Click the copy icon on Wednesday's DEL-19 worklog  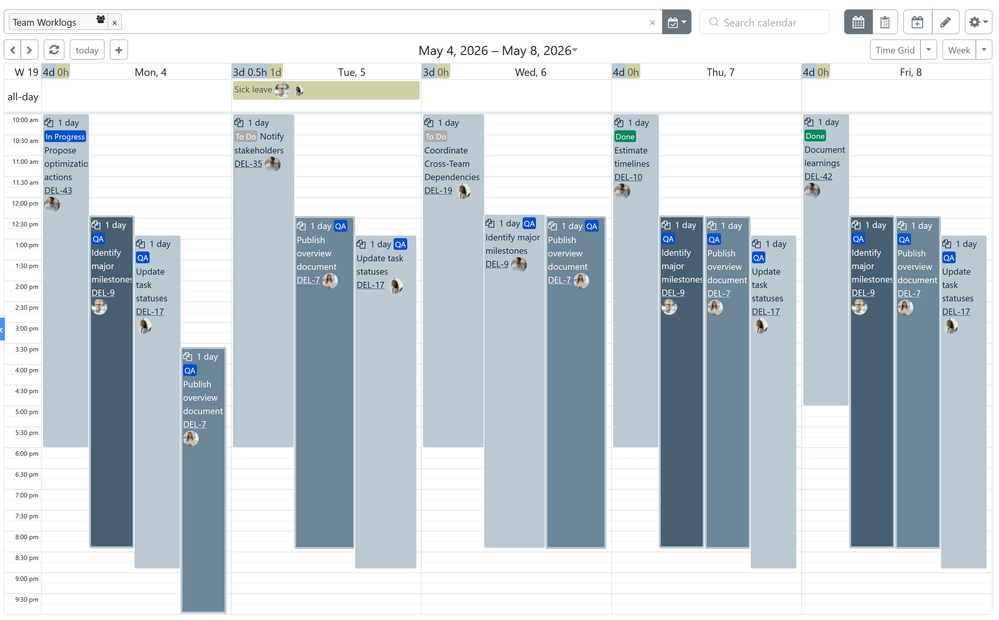point(429,122)
